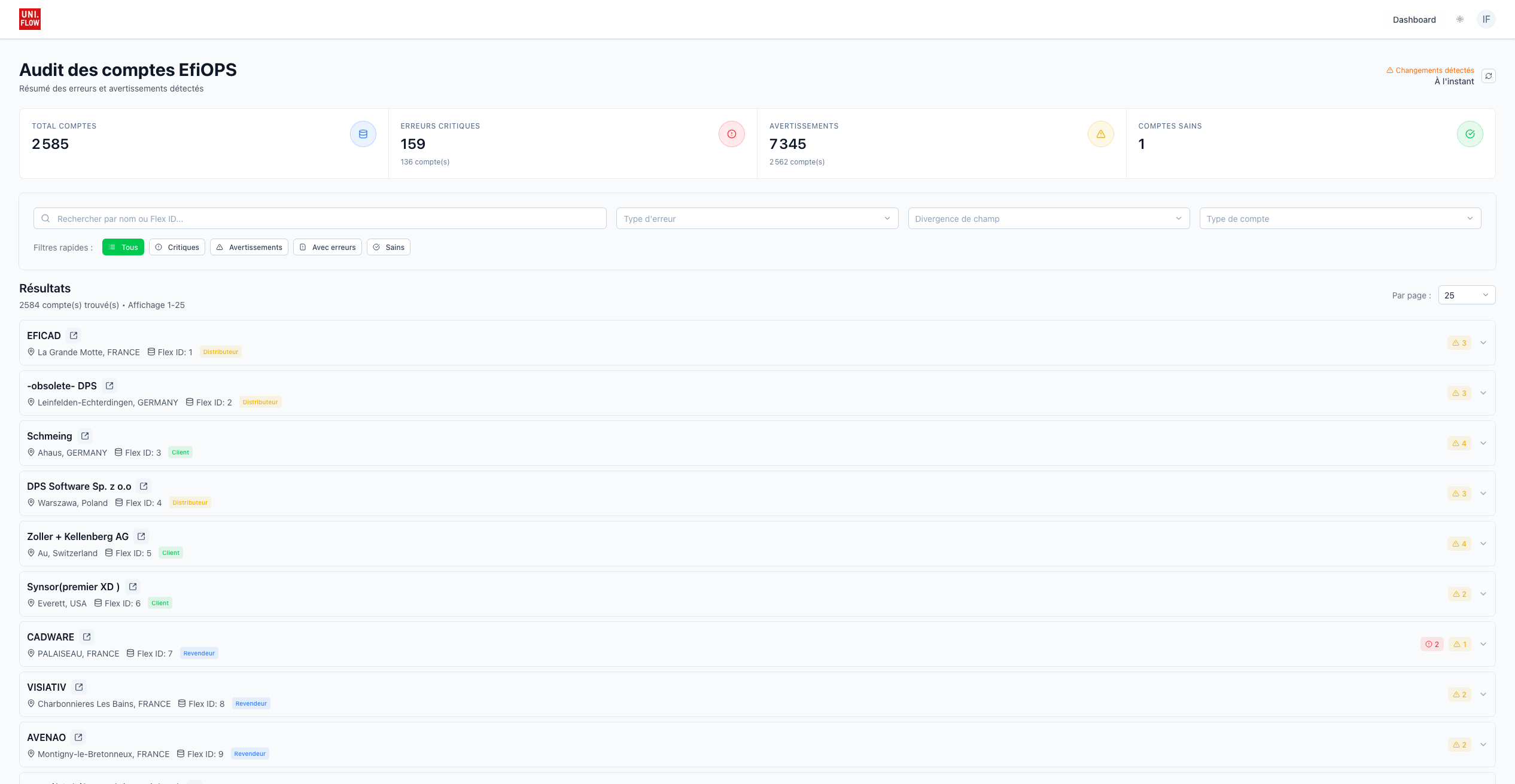
Task: Click the VISIATIV Revendeur tag
Action: pyautogui.click(x=251, y=703)
